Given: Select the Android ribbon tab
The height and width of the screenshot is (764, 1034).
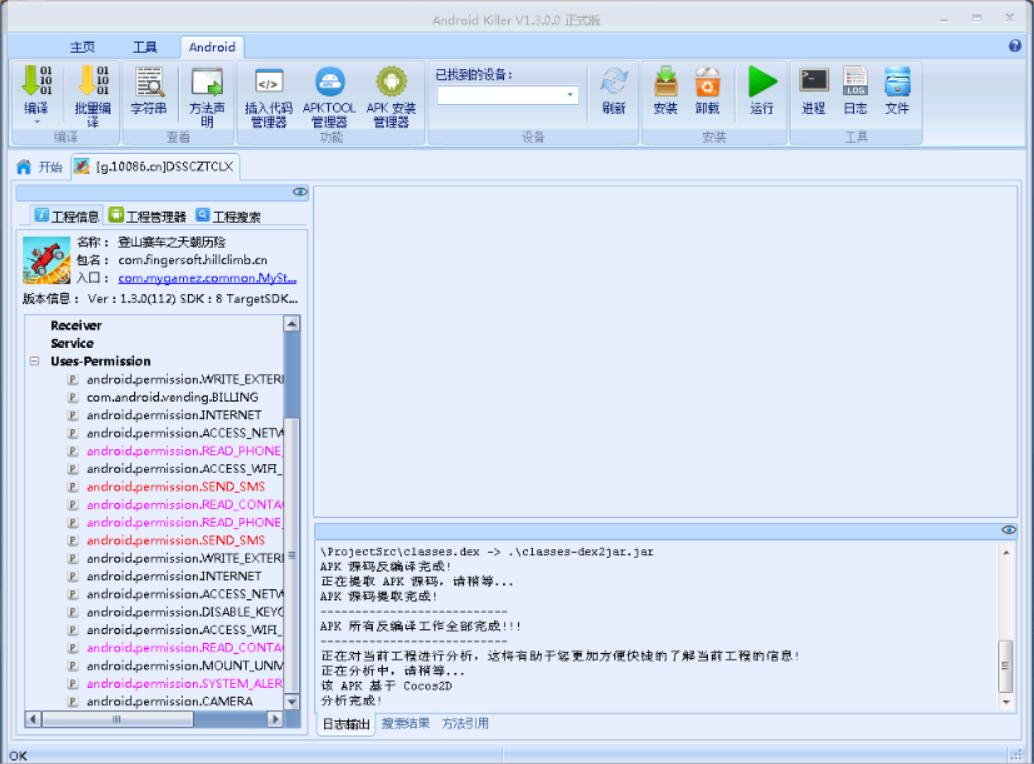Looking at the screenshot, I should pyautogui.click(x=212, y=47).
